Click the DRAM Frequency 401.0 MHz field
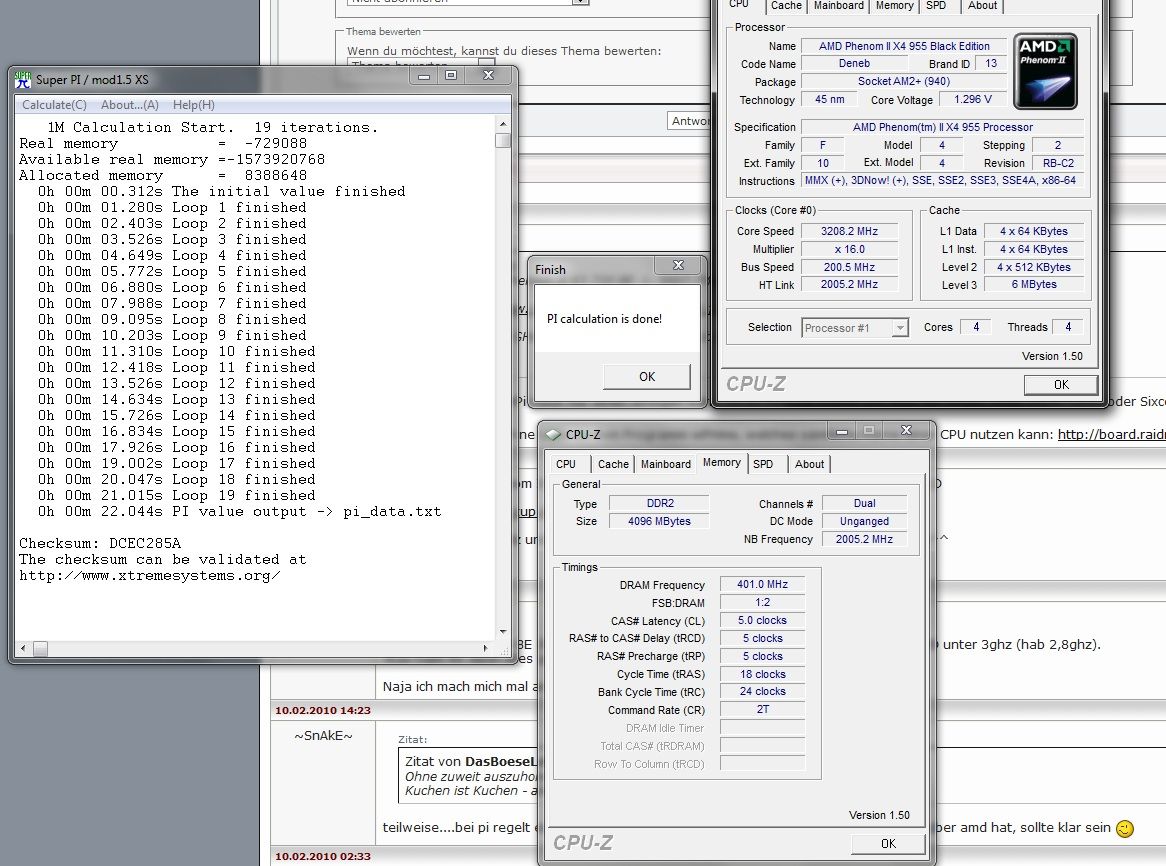This screenshot has height=866, width=1166. click(762, 584)
